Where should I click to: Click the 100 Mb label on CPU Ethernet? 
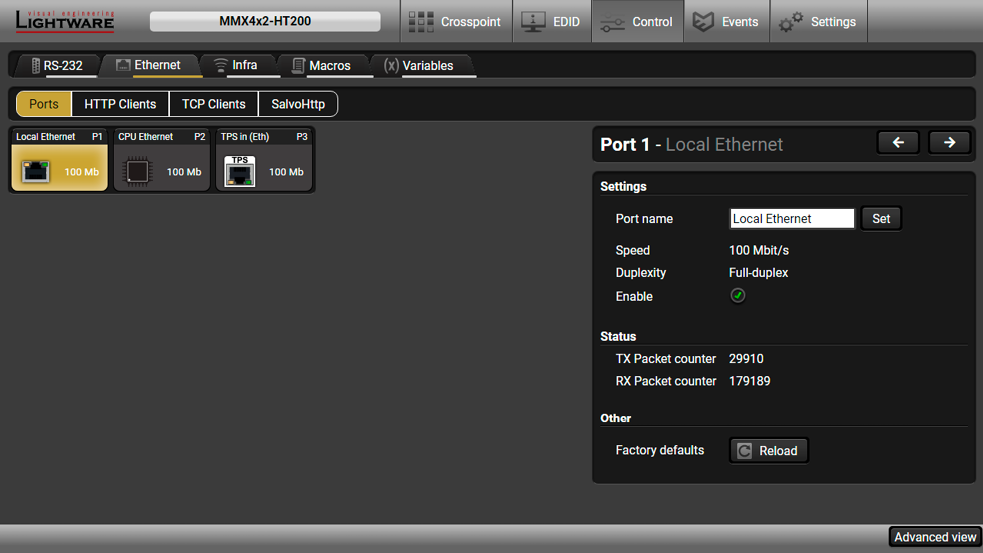coord(184,172)
